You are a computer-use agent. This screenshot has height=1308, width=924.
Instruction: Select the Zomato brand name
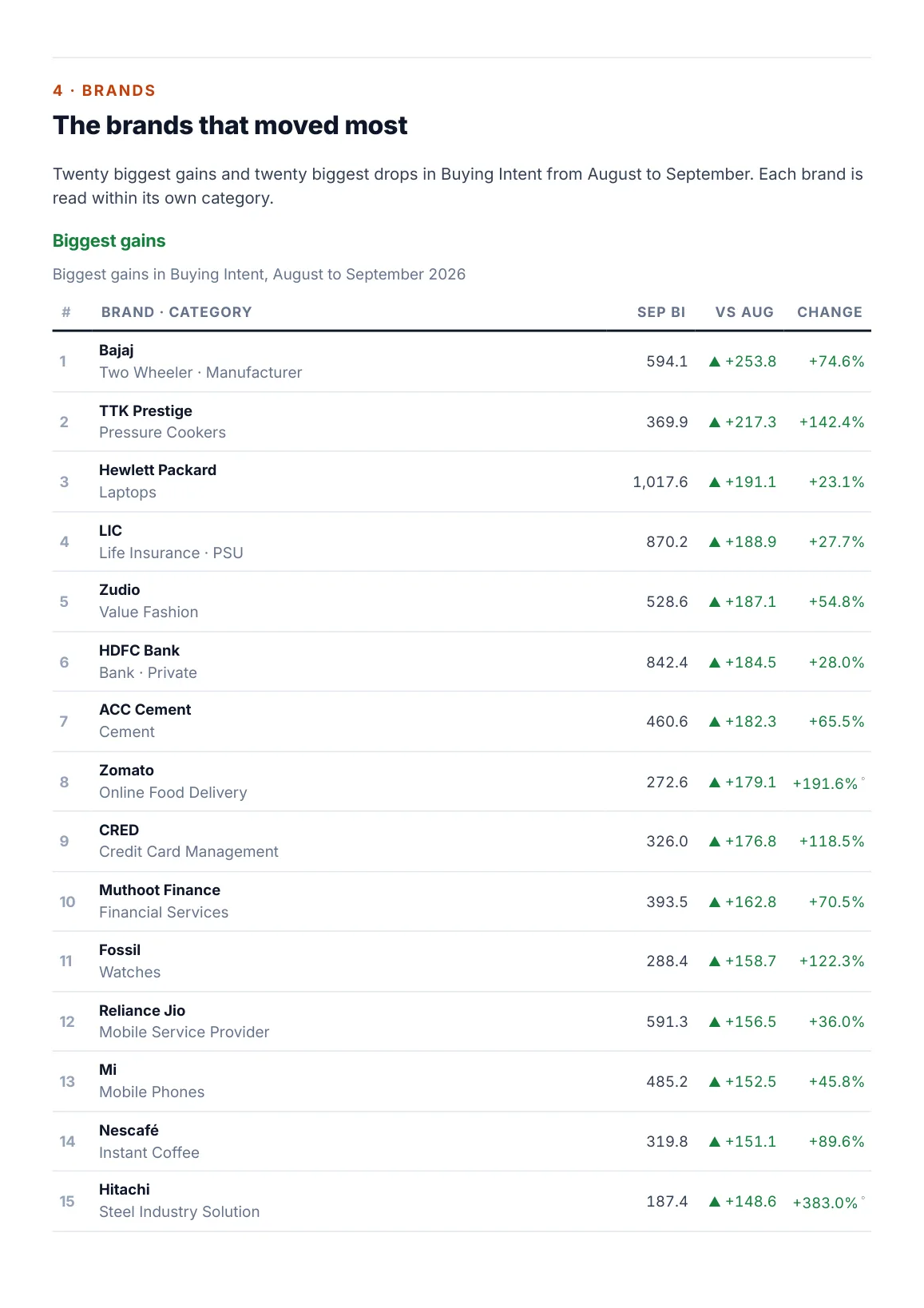[x=126, y=771]
